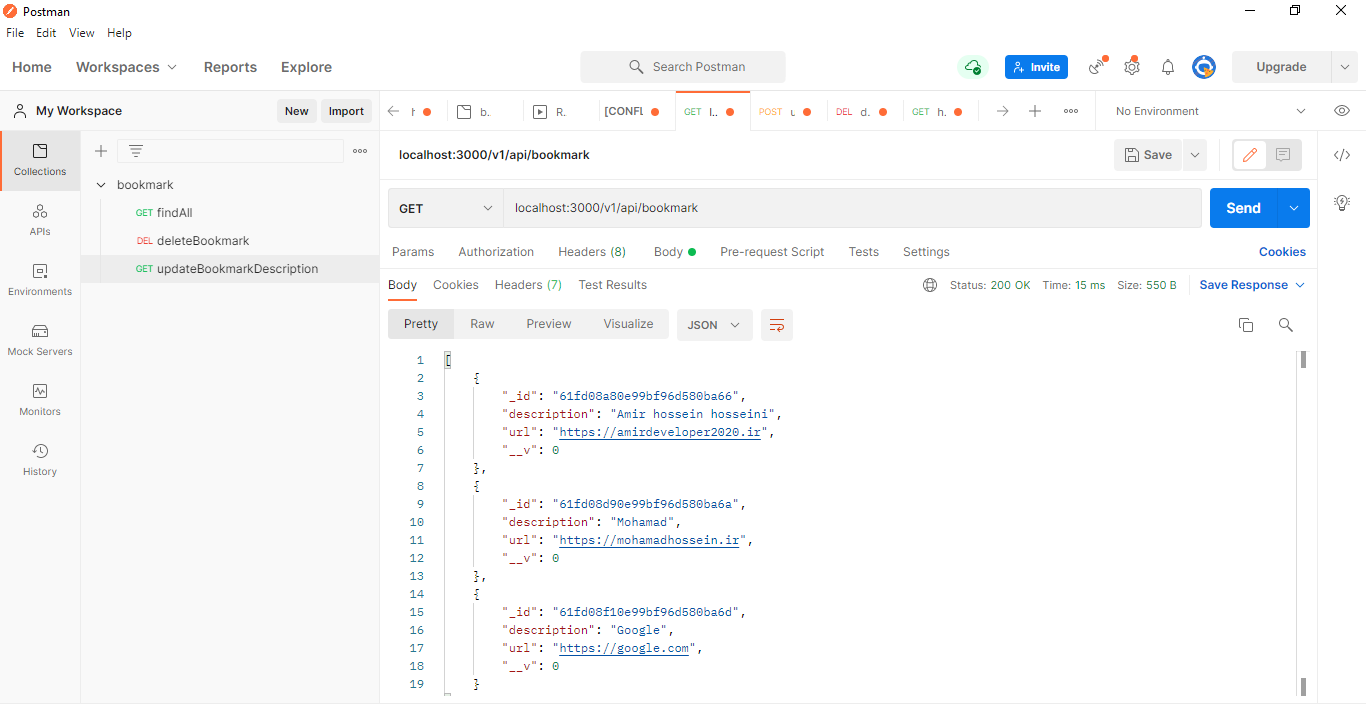Switch to the Pre-request Script tab

[772, 252]
